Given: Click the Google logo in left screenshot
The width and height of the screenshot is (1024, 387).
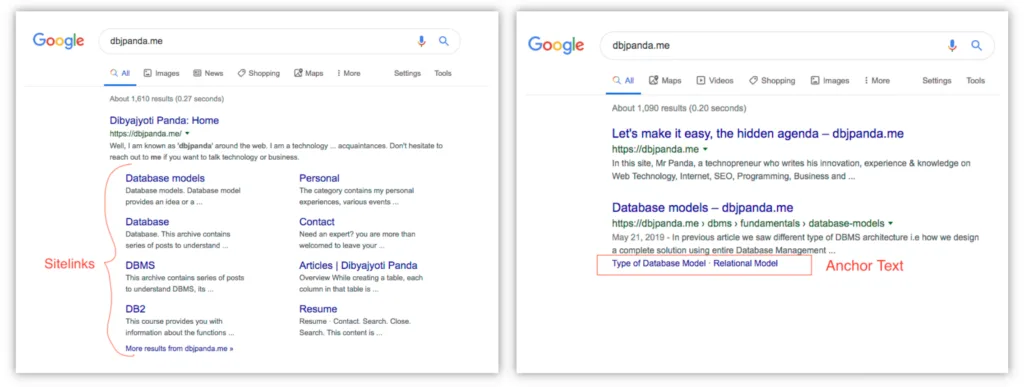Looking at the screenshot, I should coord(59,41).
